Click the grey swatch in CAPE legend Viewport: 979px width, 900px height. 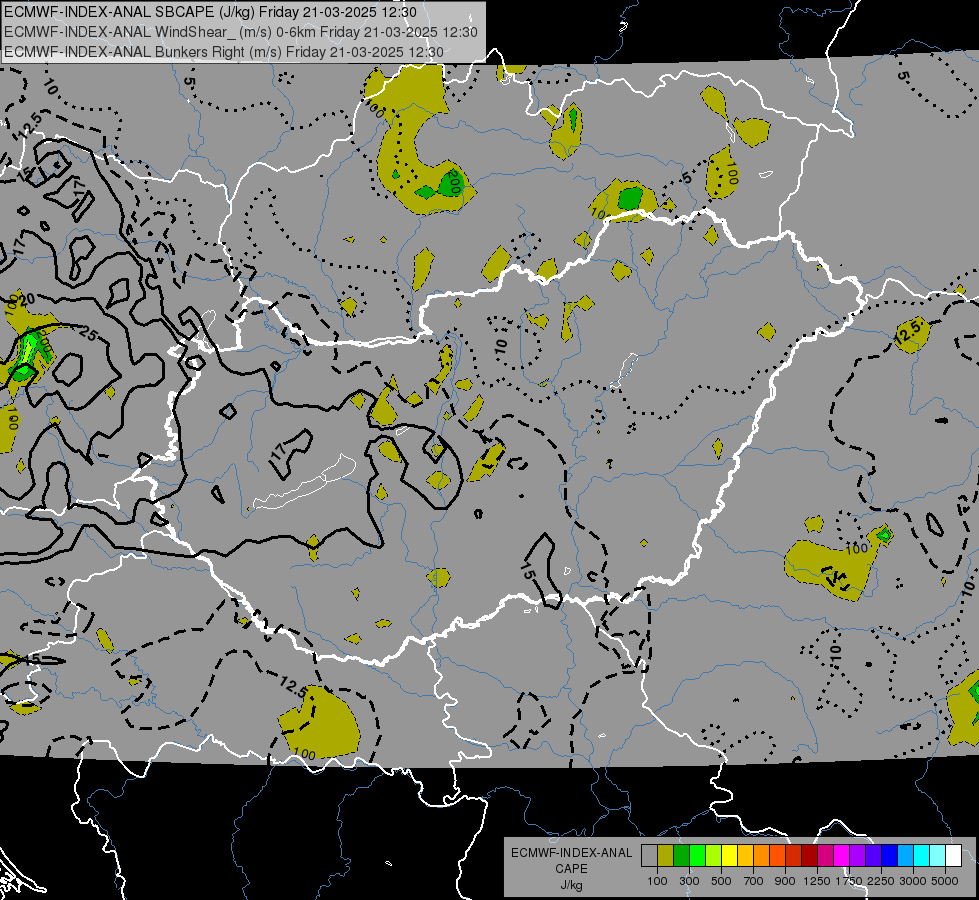point(649,856)
